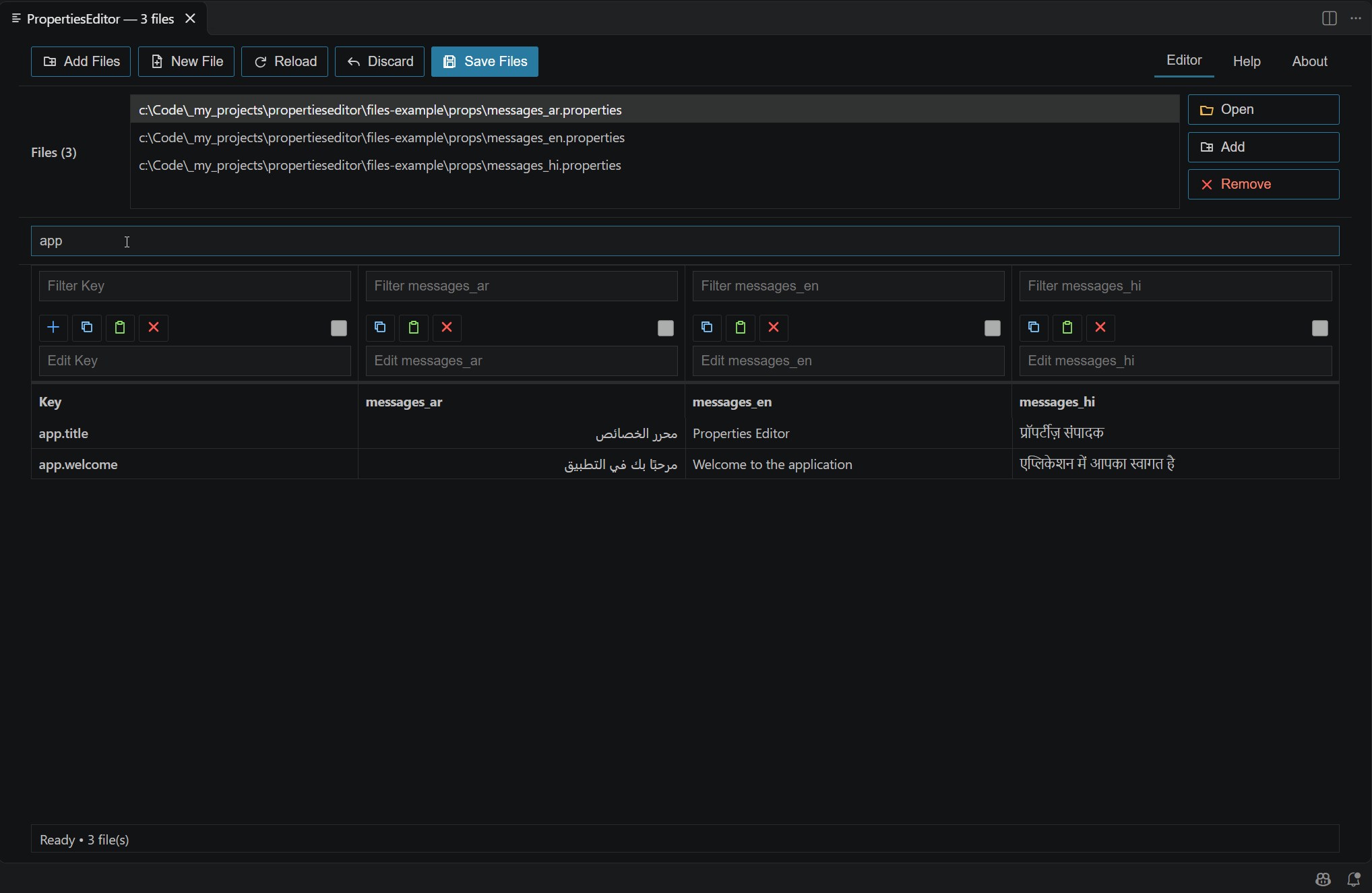Reload the properties files
Image resolution: width=1372 pixels, height=893 pixels.
pyautogui.click(x=284, y=61)
